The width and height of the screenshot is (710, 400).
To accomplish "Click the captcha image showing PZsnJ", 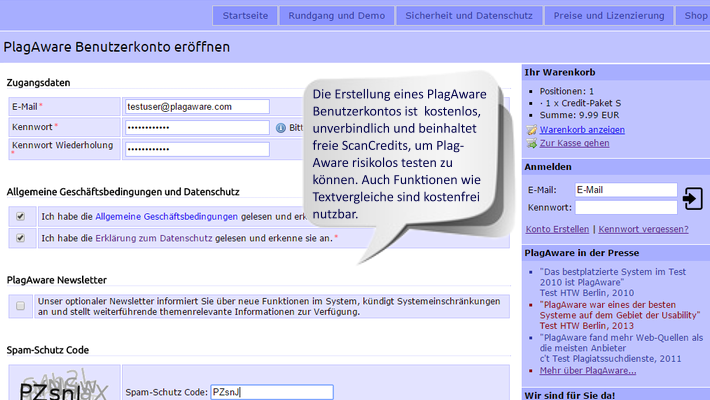I will pyautogui.click(x=64, y=384).
